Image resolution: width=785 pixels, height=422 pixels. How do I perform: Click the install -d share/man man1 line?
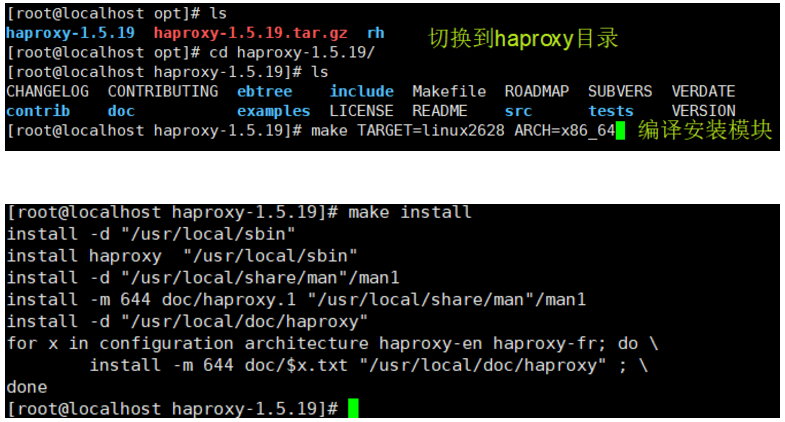coord(203,278)
